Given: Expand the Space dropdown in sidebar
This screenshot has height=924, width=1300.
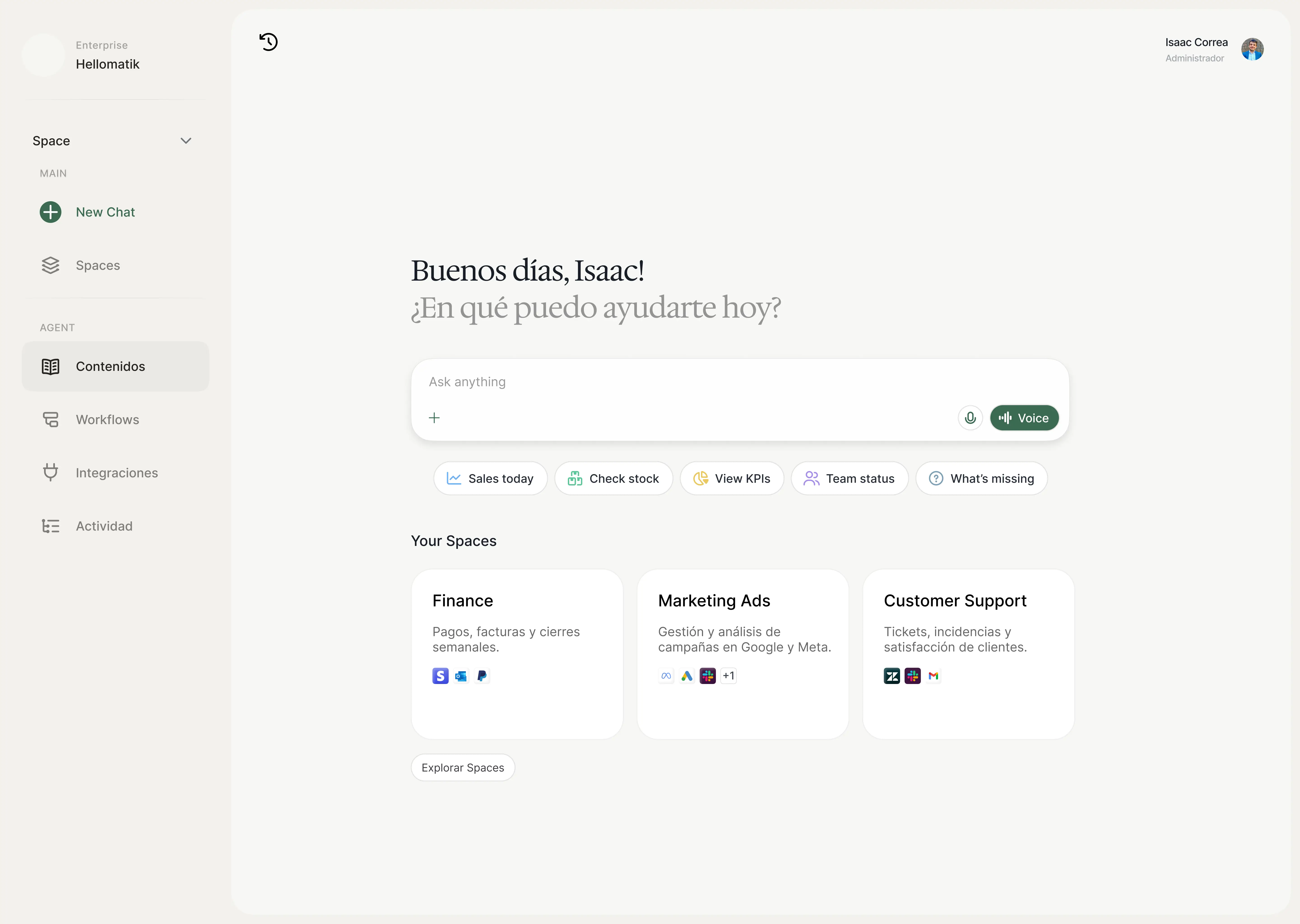Looking at the screenshot, I should point(186,141).
